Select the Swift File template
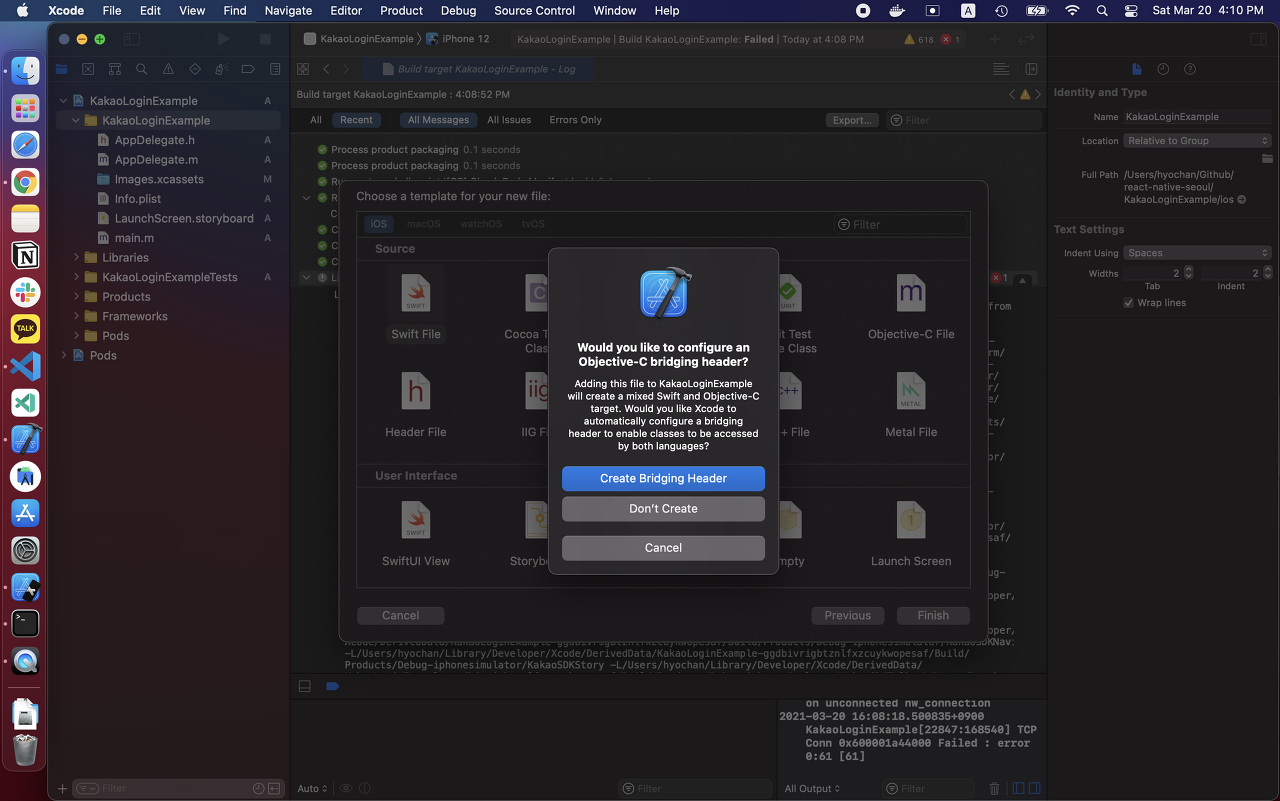 tap(416, 307)
